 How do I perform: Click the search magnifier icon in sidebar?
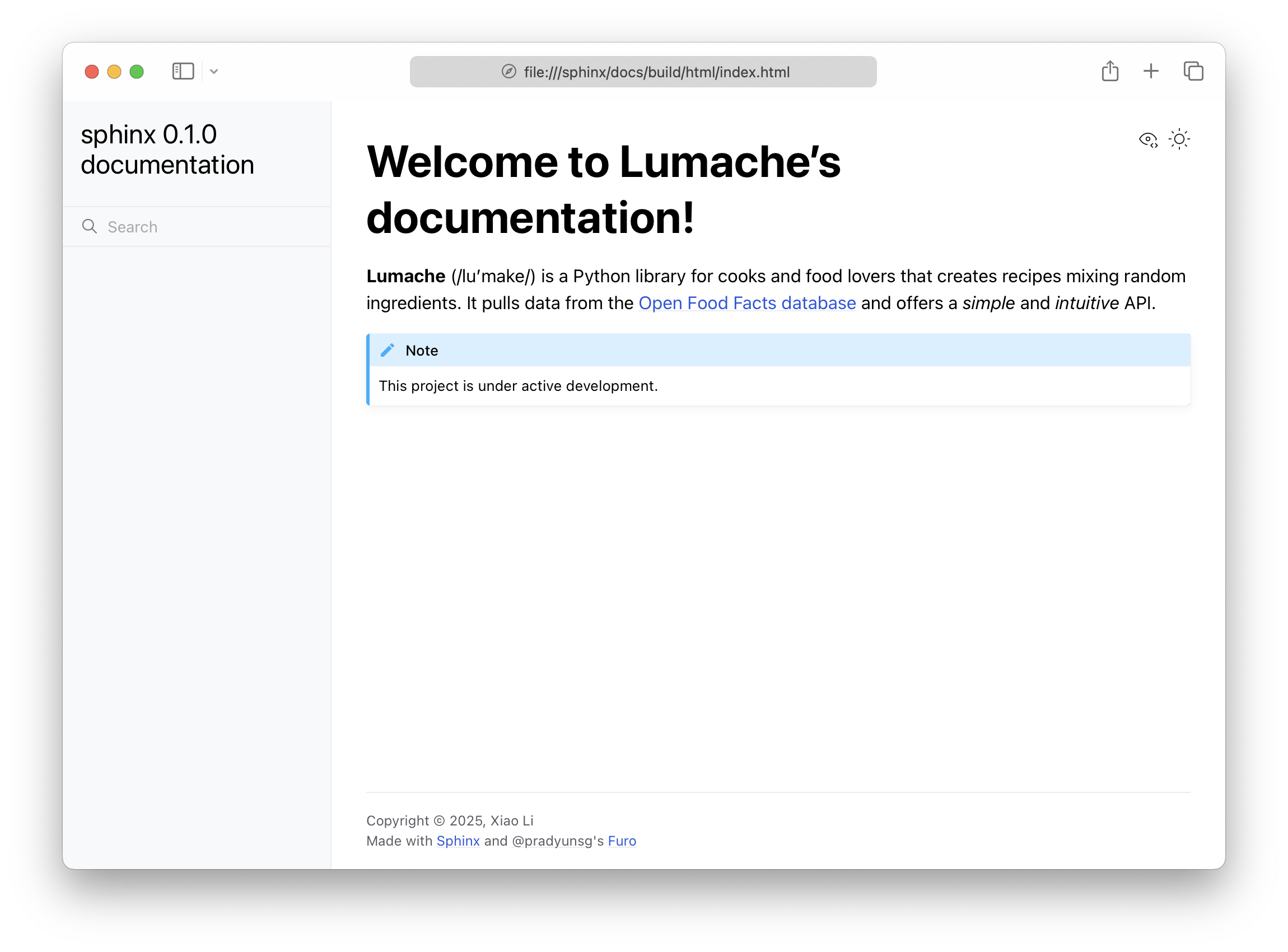[90, 226]
